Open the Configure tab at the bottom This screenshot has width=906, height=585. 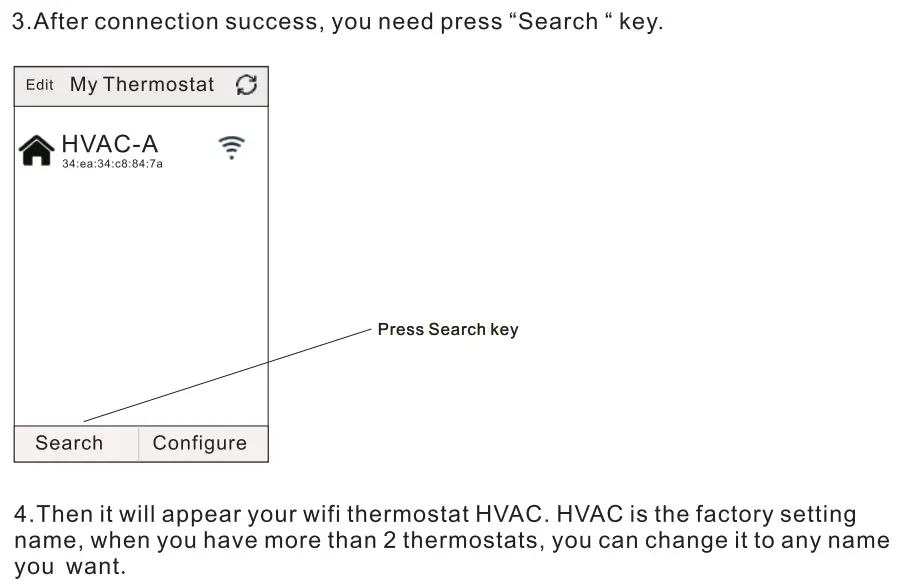(200, 443)
